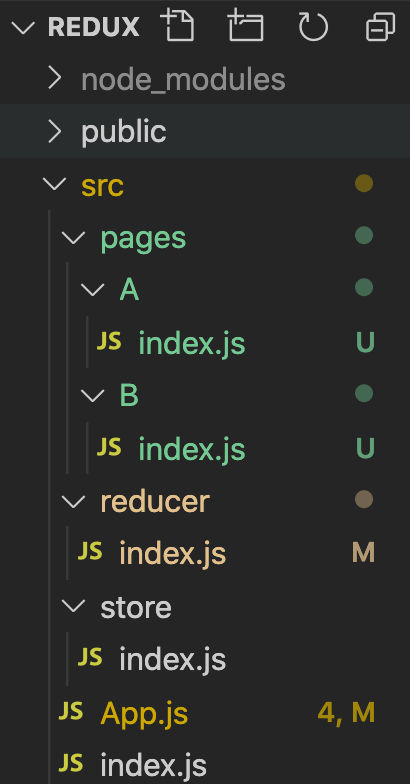Collapse all folders in explorer

coord(380,26)
